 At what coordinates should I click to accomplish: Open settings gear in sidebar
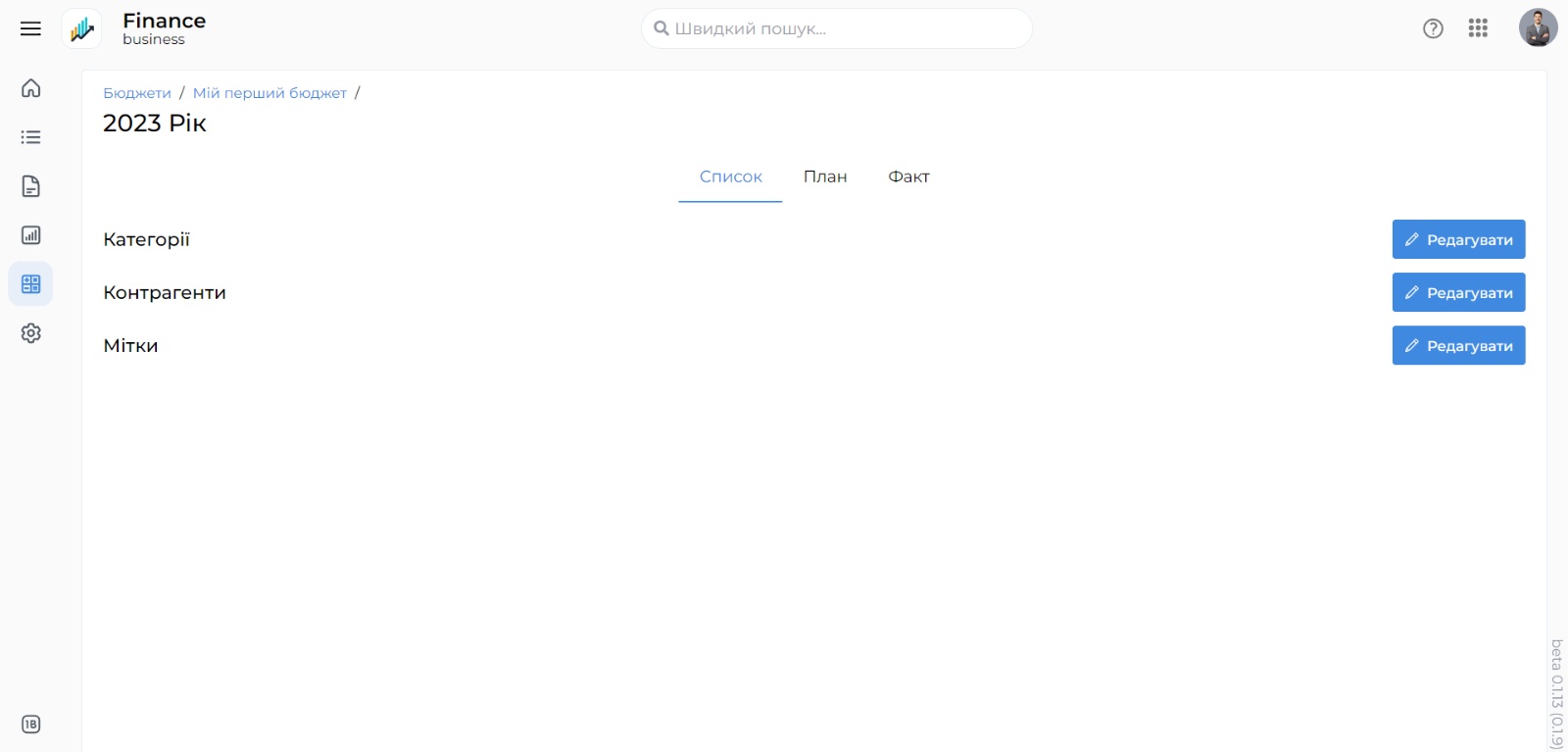[30, 333]
